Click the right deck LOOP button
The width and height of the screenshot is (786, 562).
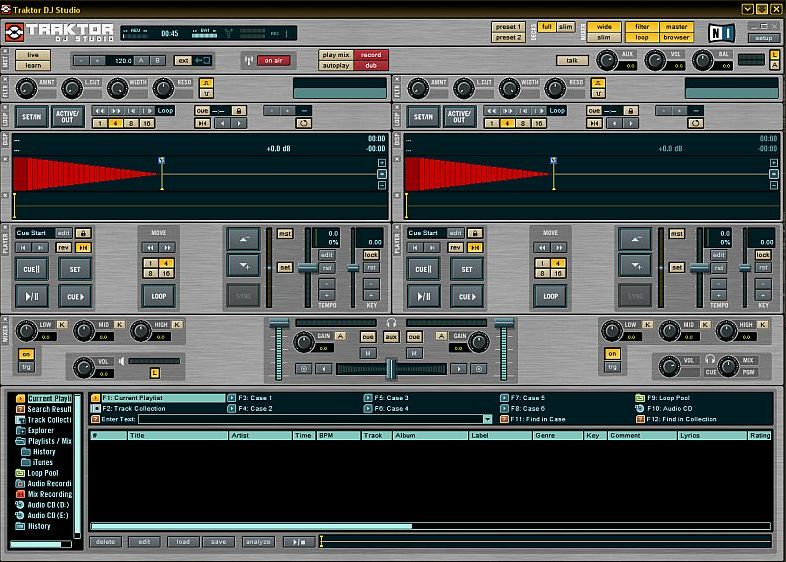(550, 296)
